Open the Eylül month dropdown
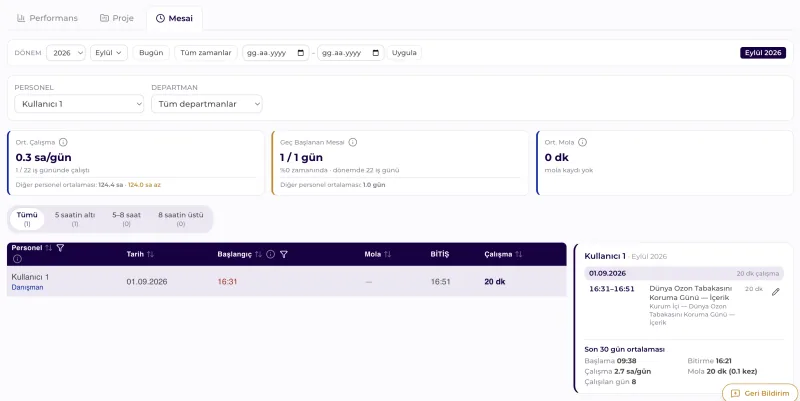Image resolution: width=800 pixels, height=401 pixels. click(109, 53)
